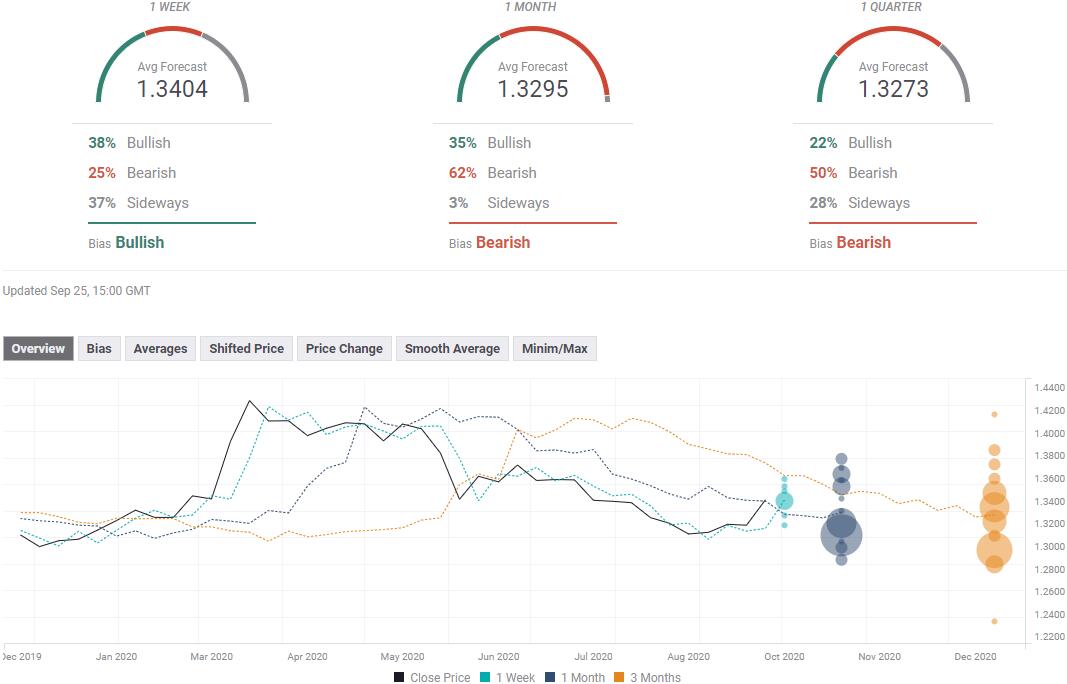Image resolution: width=1067 pixels, height=684 pixels.
Task: Click the 38% Bullish row
Action: (129, 143)
